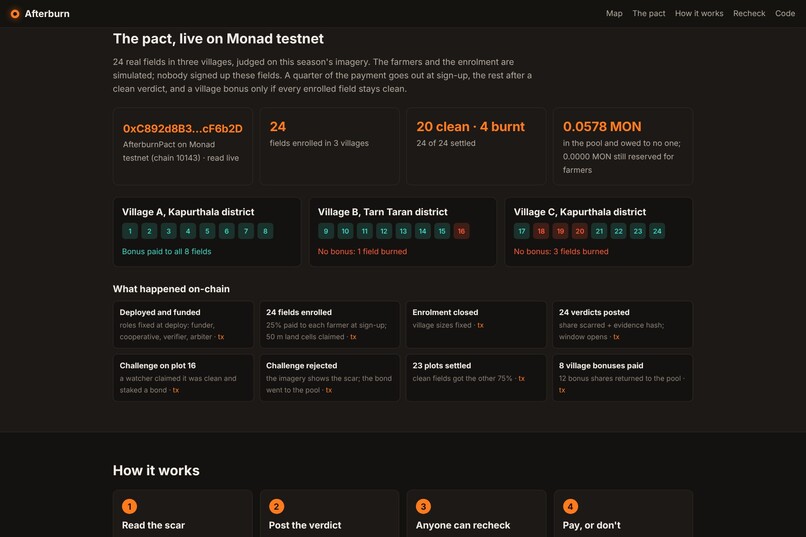
Task: Select field 5 chip in Village A
Action: 207,231
